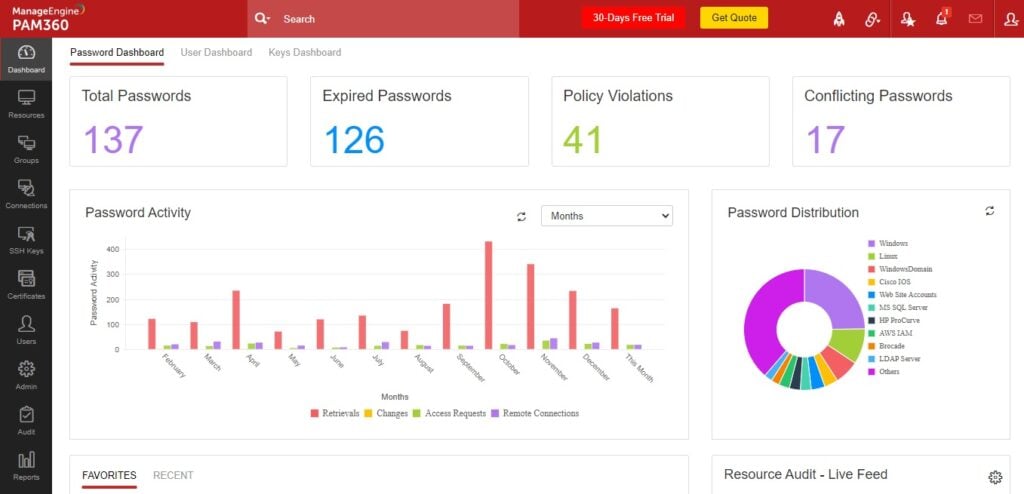Open SSH Keys section
Screen dimensions: 1024x494
point(26,240)
